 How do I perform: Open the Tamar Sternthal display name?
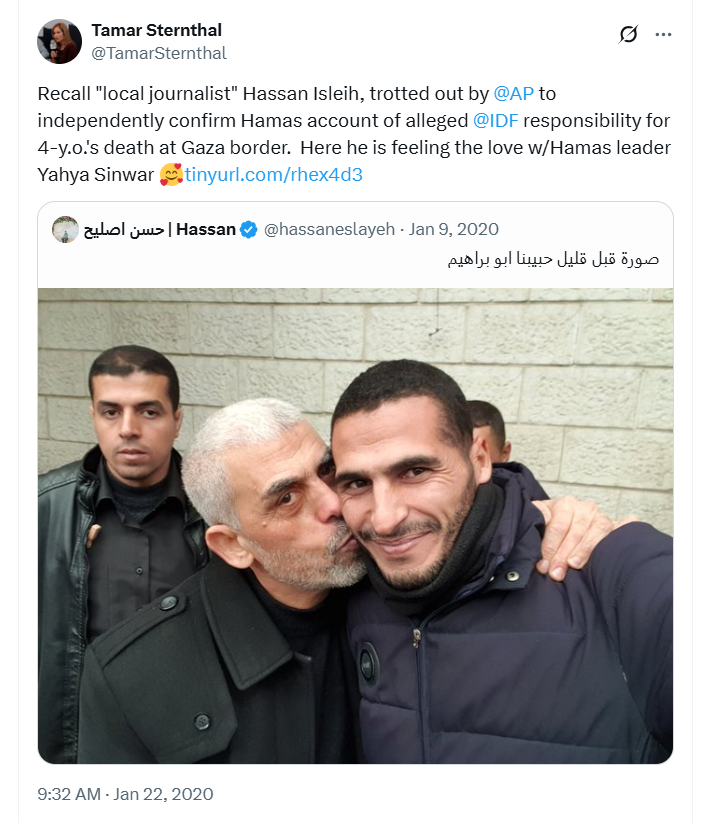pyautogui.click(x=156, y=30)
